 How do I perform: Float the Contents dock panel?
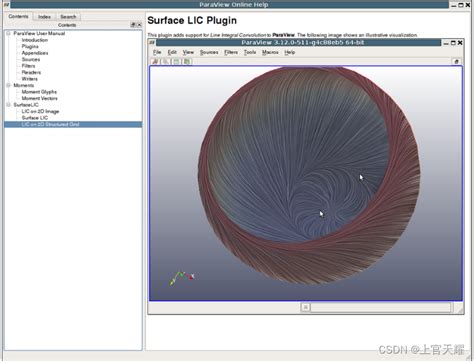pos(133,25)
